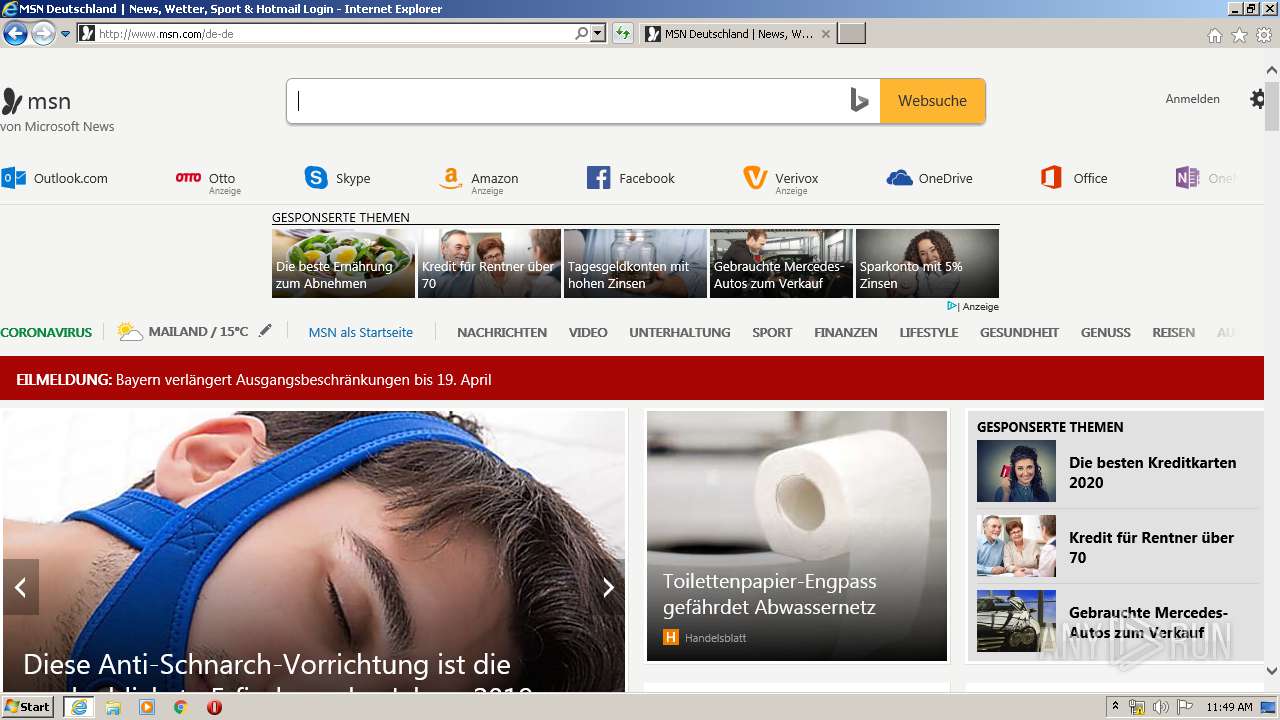Open the FINANZEN menu
The width and height of the screenshot is (1280, 720).
tap(846, 332)
